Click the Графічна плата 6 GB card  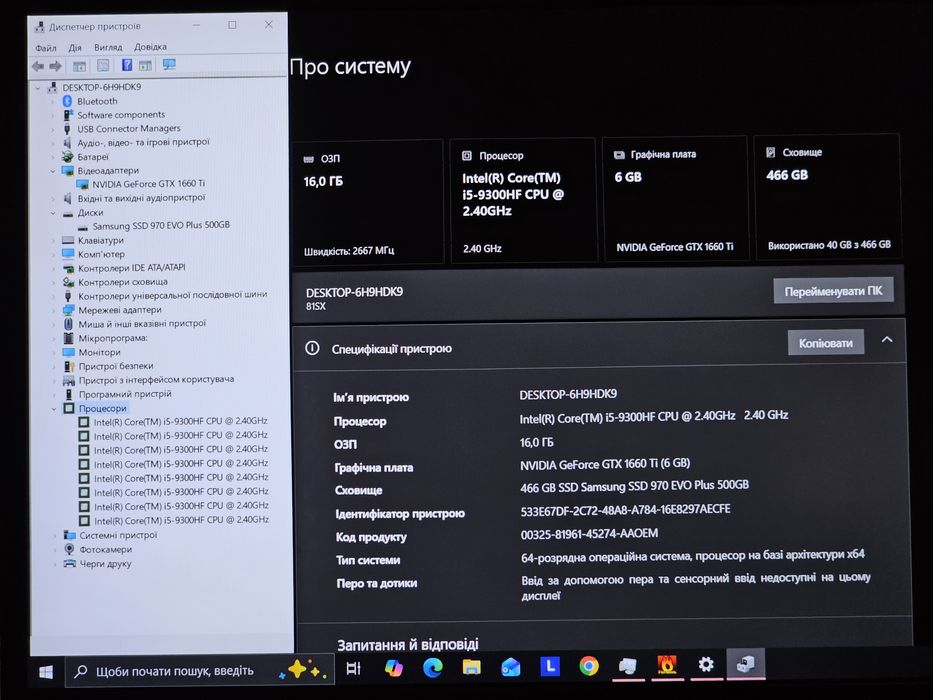point(675,199)
